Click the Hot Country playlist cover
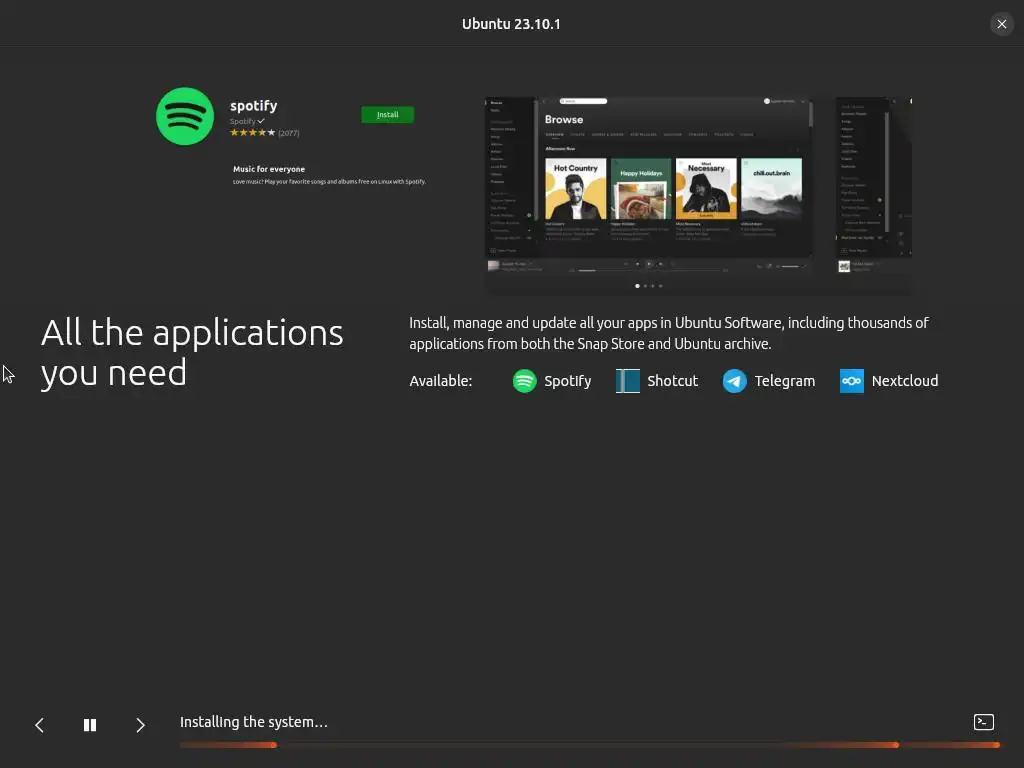The image size is (1024, 768). pyautogui.click(x=575, y=188)
